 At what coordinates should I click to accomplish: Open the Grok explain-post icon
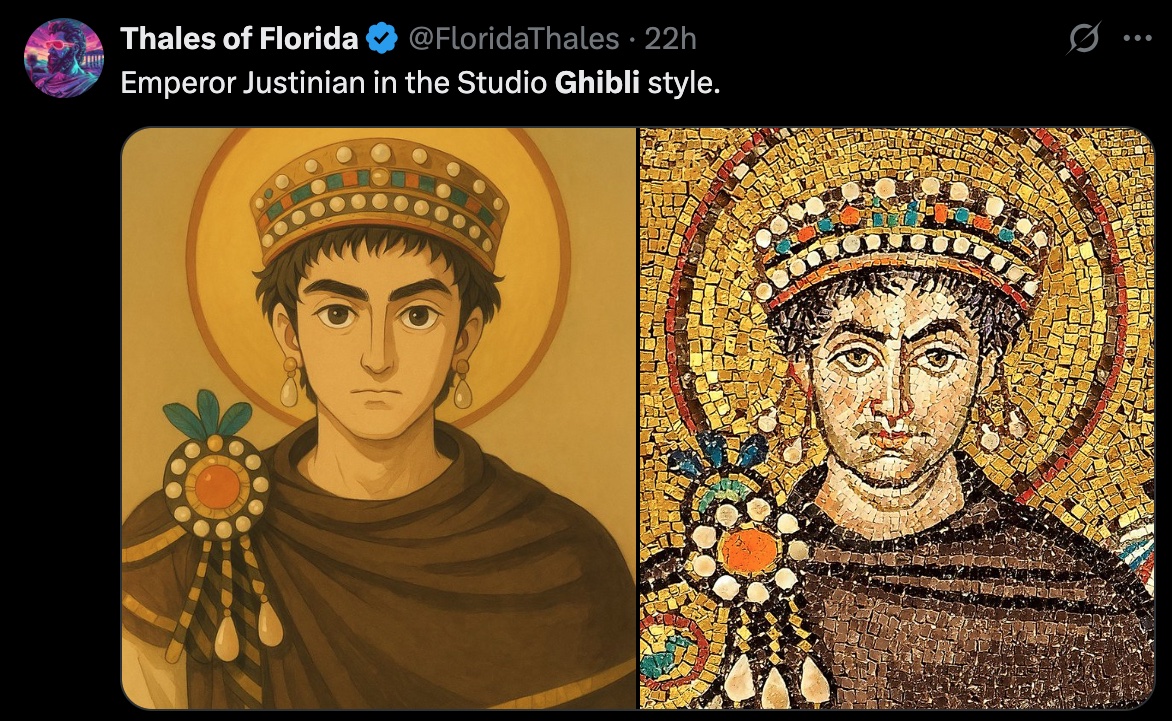click(1085, 40)
